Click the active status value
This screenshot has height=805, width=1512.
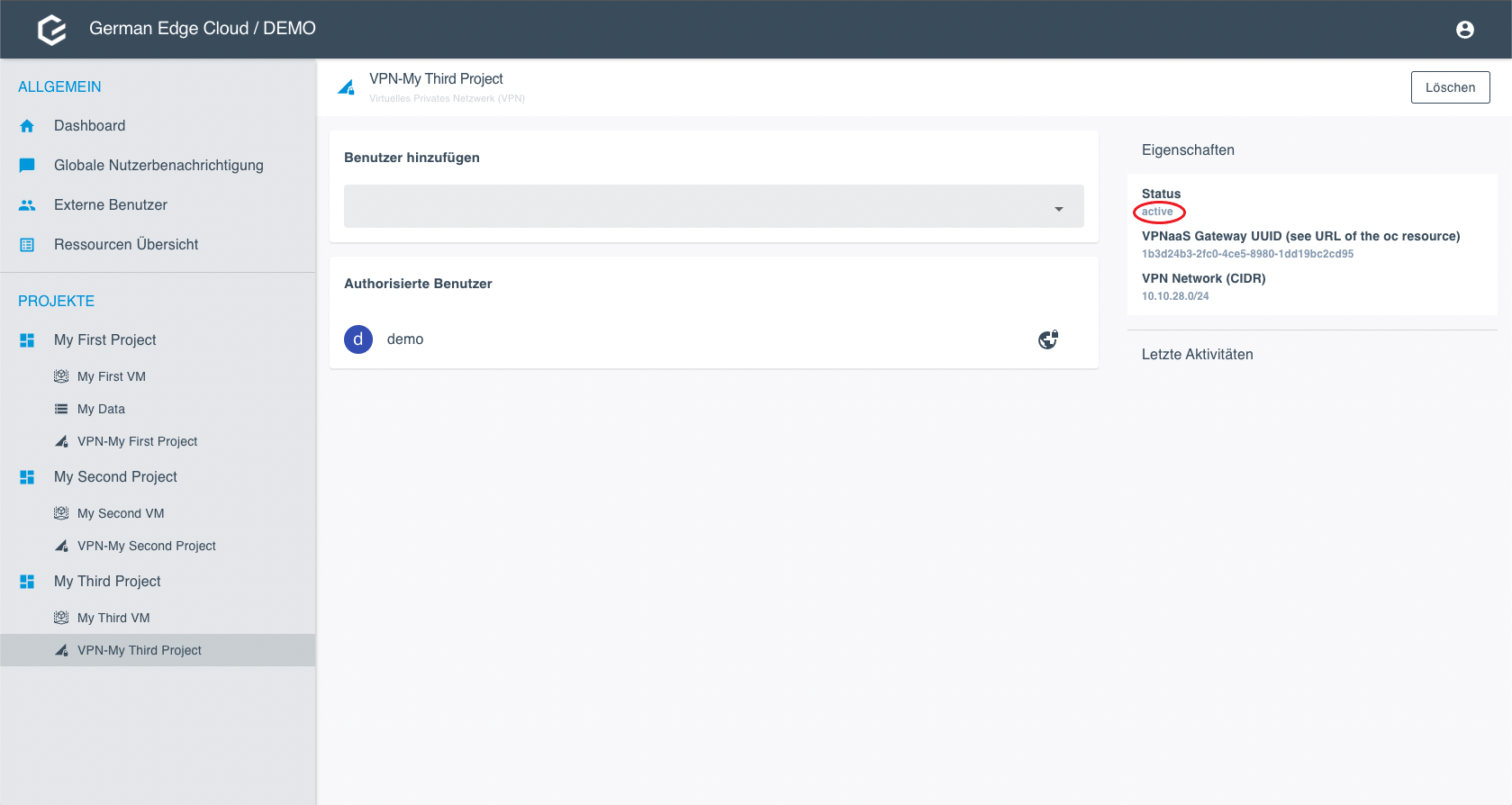[1157, 213]
